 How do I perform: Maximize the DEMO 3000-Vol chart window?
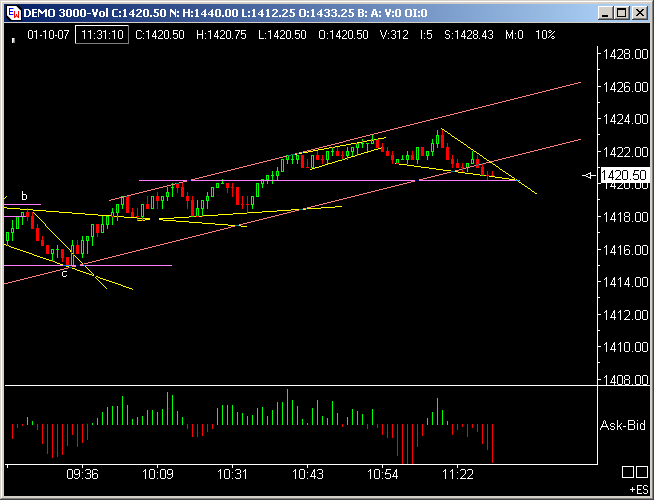(622, 13)
